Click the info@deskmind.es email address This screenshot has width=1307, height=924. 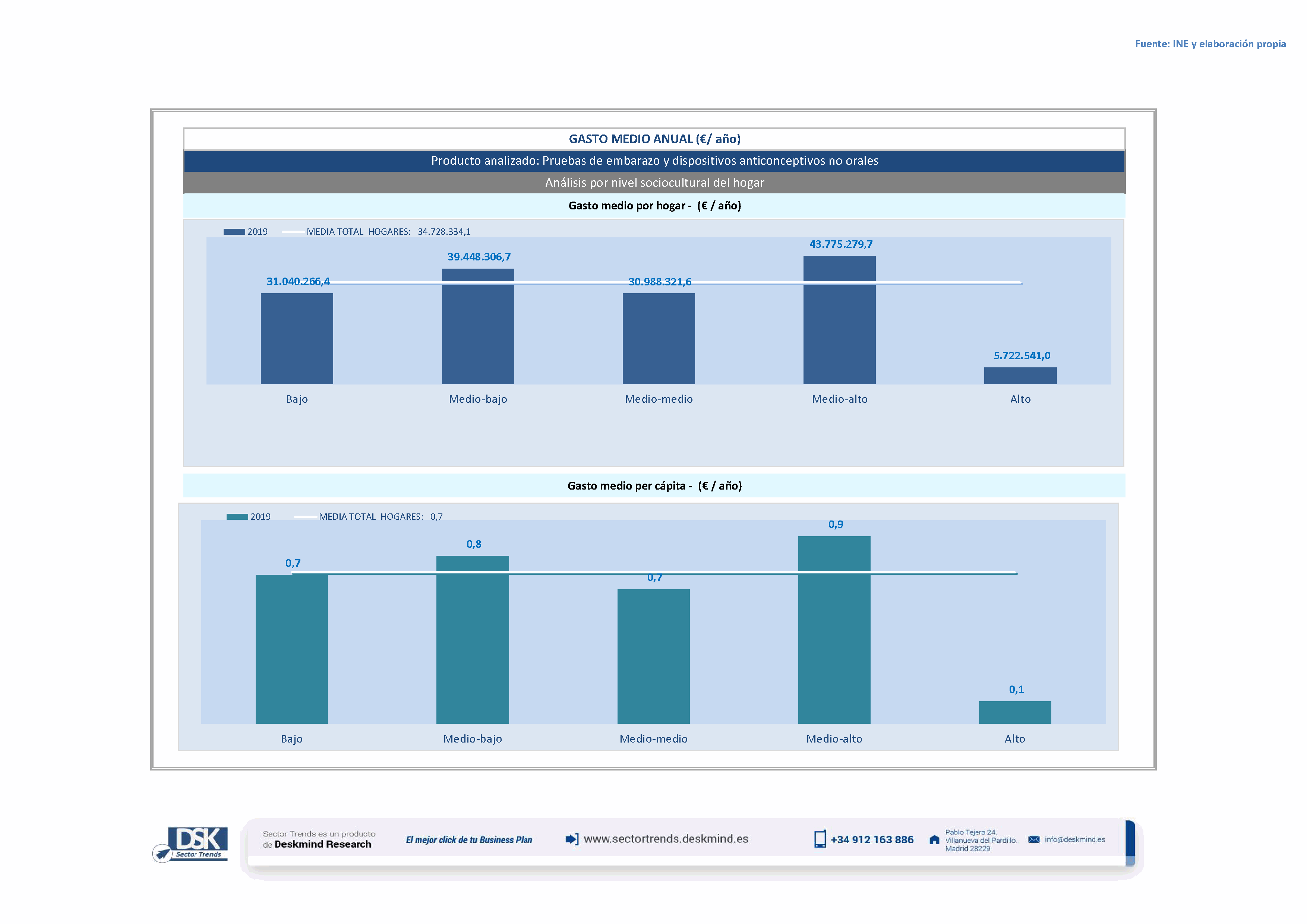(1074, 839)
